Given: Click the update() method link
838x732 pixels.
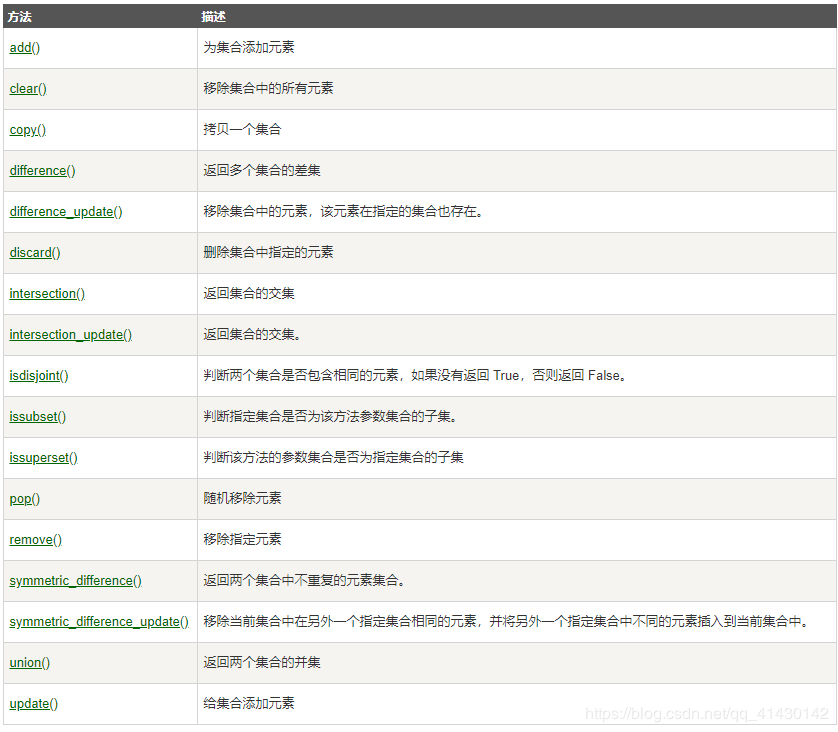Looking at the screenshot, I should (34, 704).
